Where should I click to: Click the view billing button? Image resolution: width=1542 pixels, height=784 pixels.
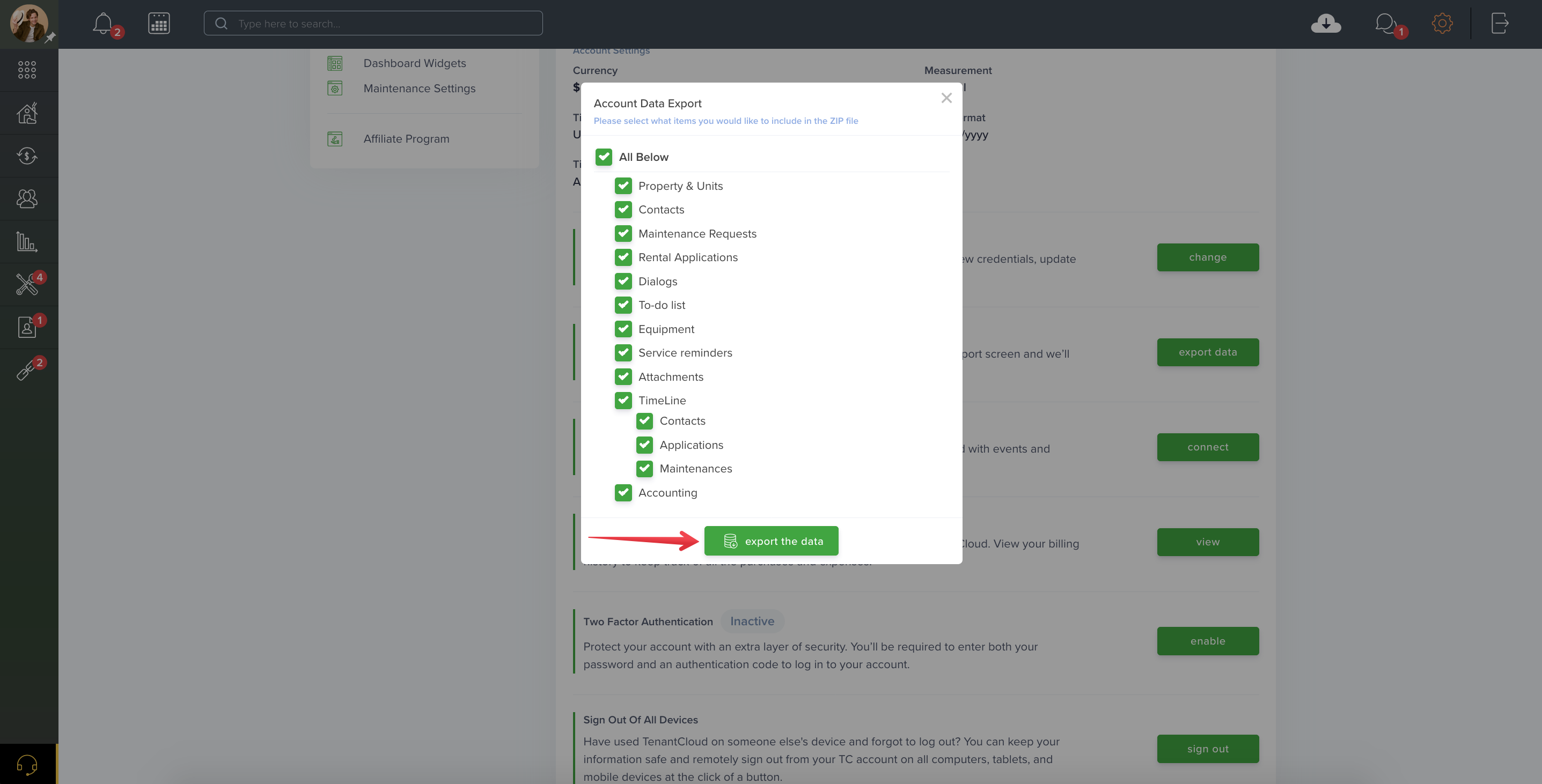point(1207,542)
